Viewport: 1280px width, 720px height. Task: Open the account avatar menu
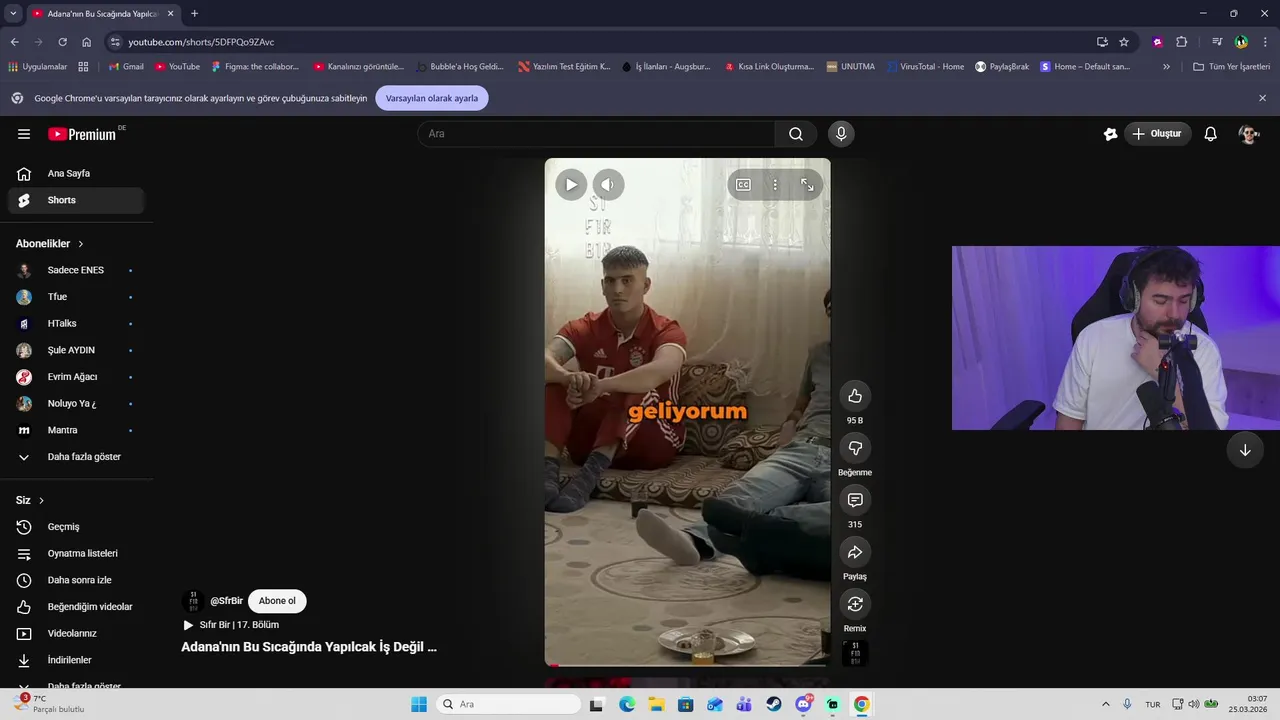tap(1248, 134)
